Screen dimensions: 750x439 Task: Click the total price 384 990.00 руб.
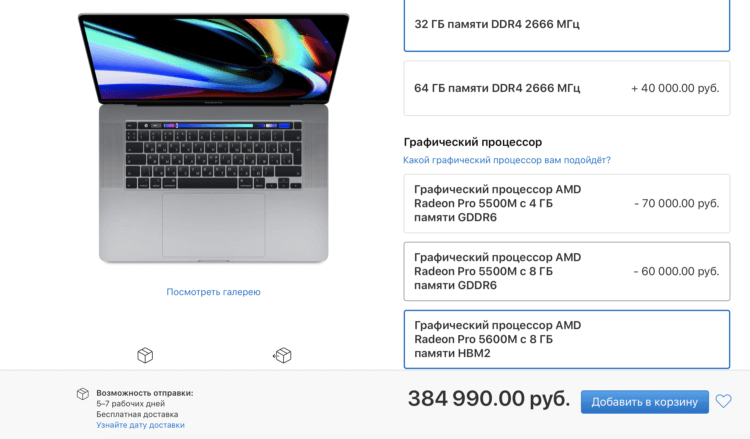[489, 398]
